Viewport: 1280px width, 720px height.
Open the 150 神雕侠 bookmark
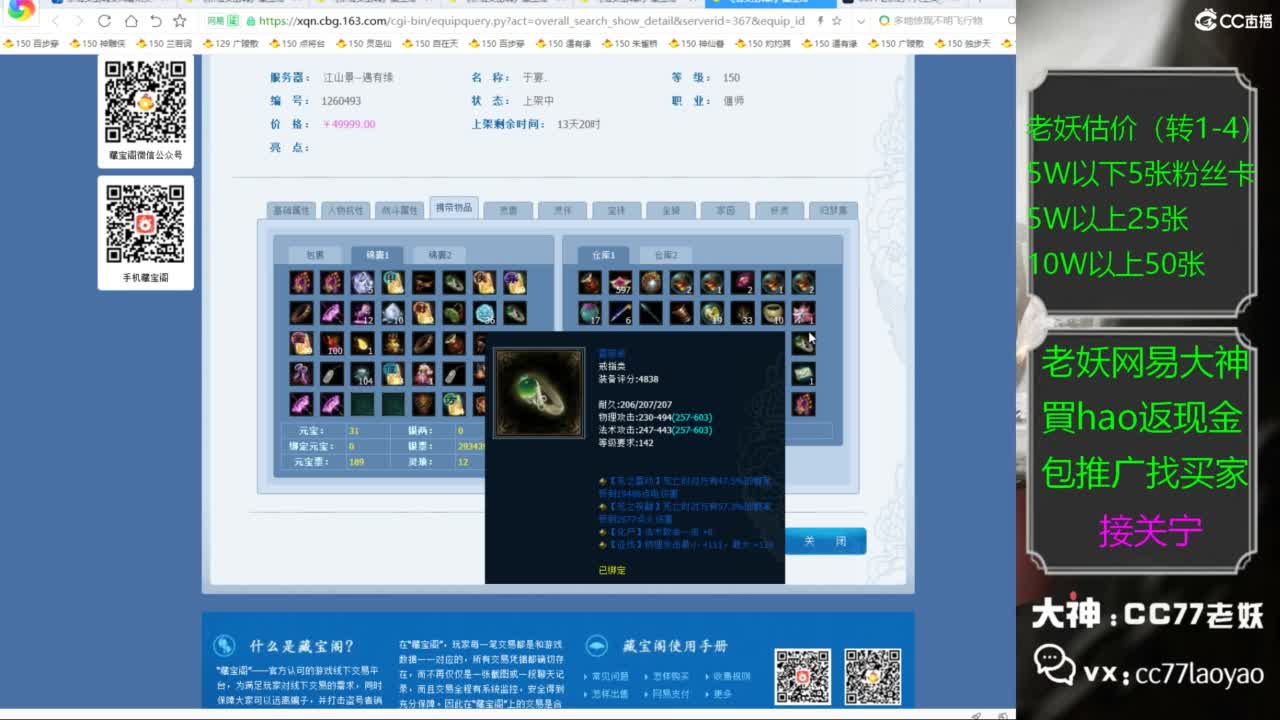click(105, 43)
